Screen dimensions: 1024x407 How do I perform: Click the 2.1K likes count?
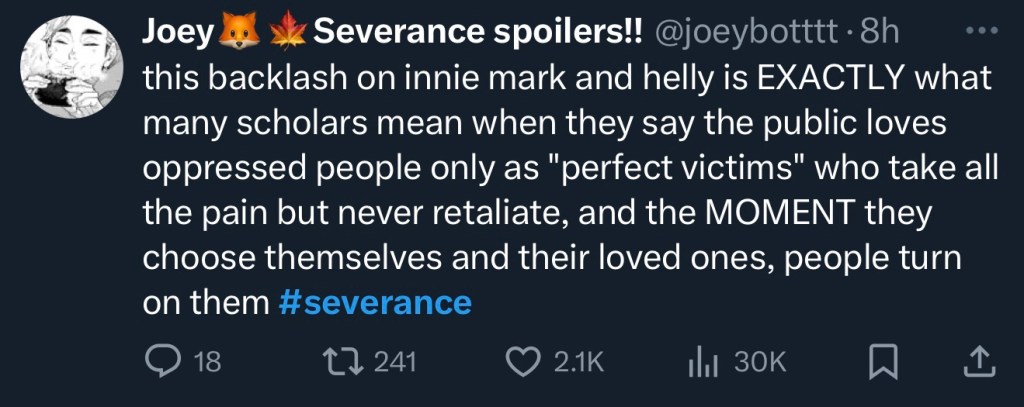pos(579,362)
